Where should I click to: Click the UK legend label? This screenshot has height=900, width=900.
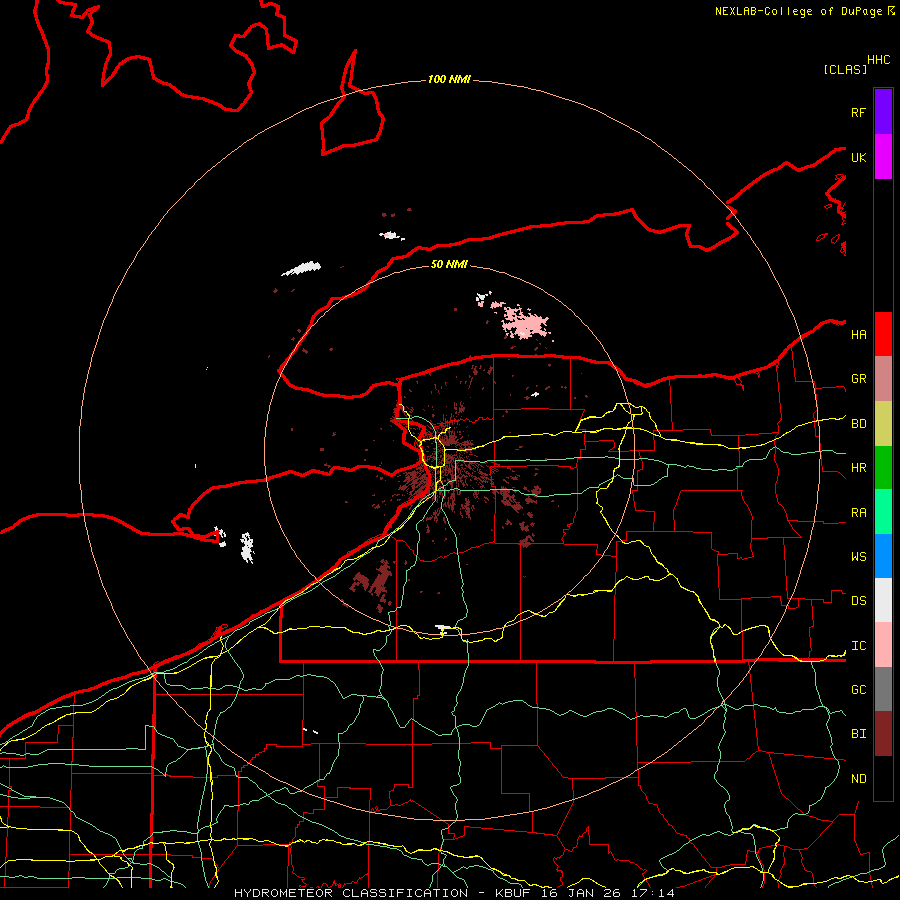point(858,157)
